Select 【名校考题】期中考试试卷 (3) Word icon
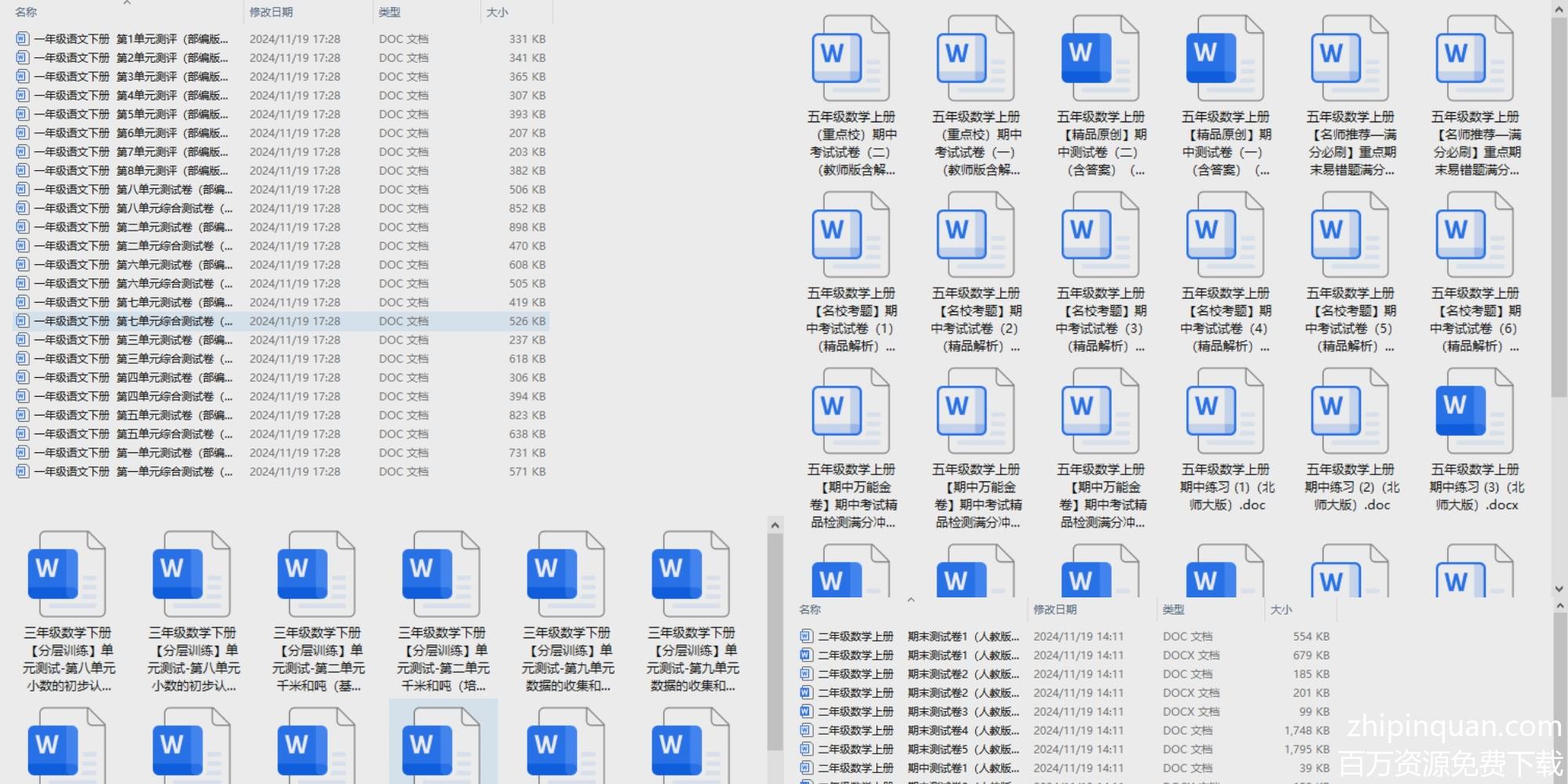The height and width of the screenshot is (784, 1568). [x=1100, y=236]
